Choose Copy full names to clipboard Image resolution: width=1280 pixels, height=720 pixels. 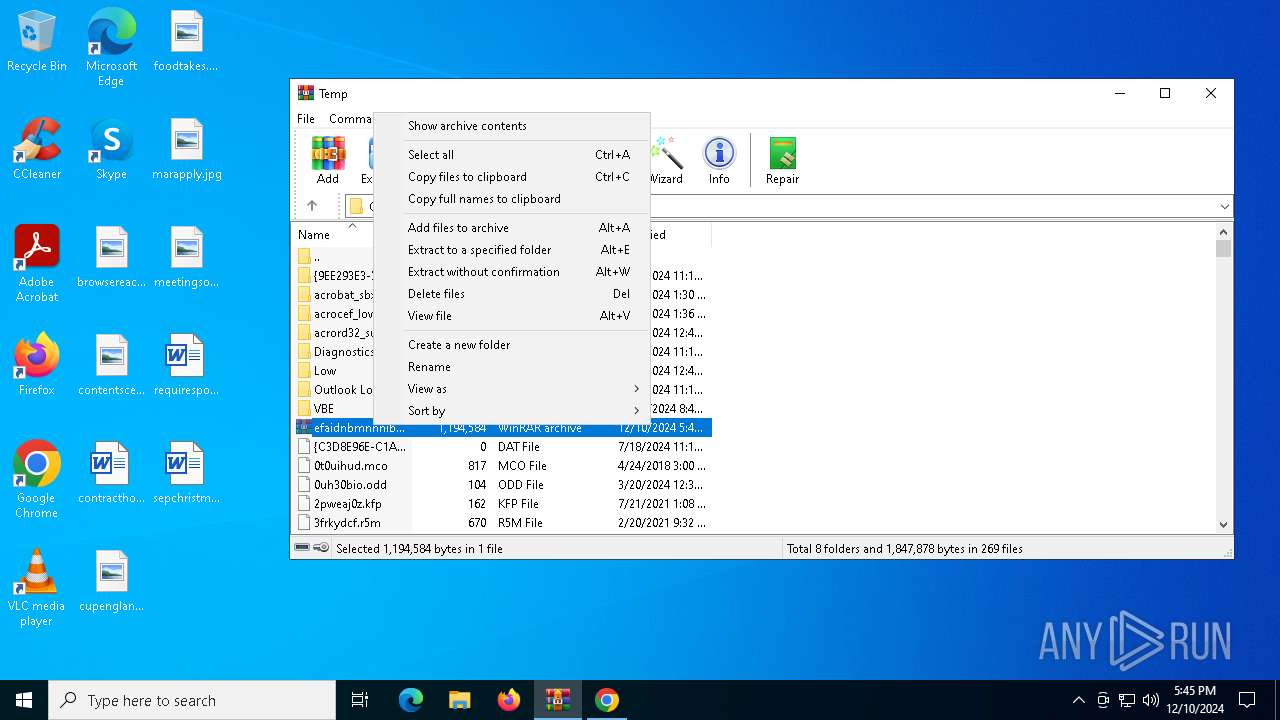pyautogui.click(x=511, y=199)
